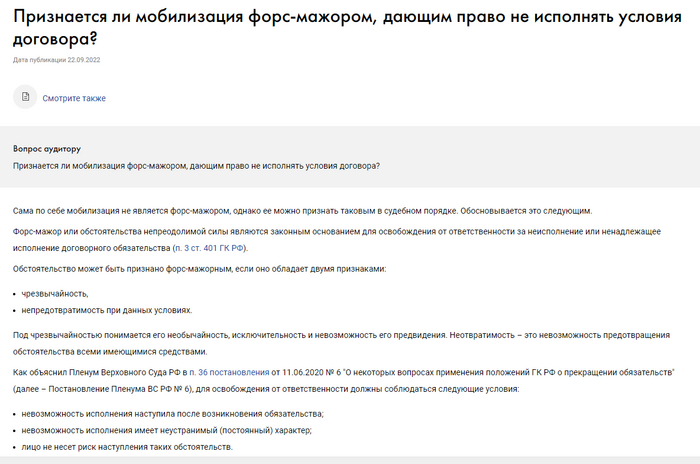Click the paragraph starting Как объяснил Пленум

344,381
